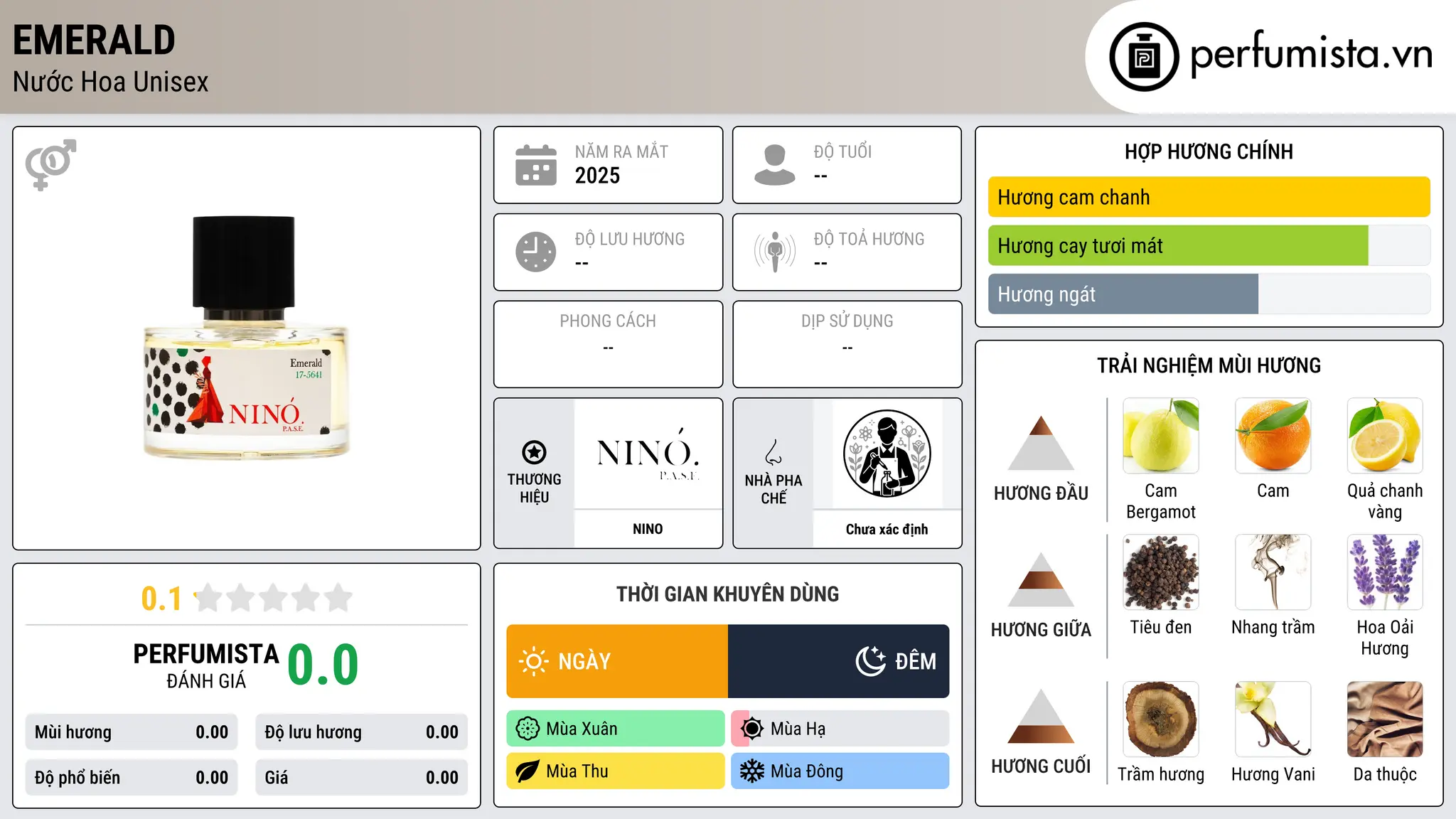Click the calendar icon beside Năm ra mắt
1456x819 pixels.
point(536,165)
